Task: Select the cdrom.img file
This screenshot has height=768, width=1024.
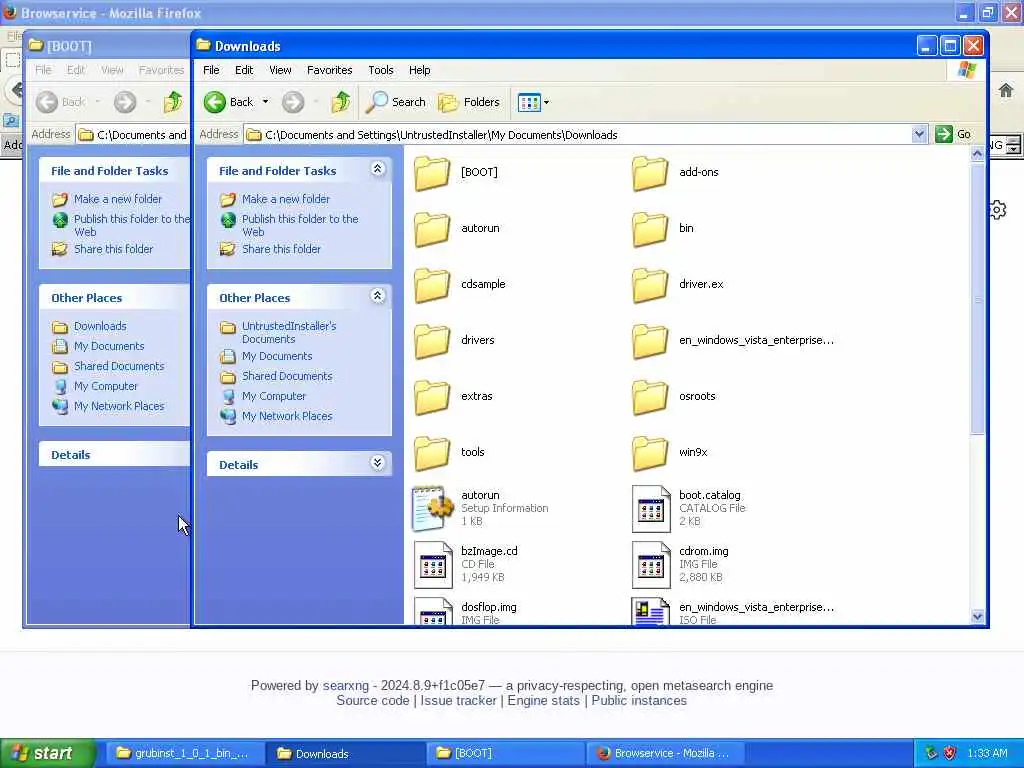Action: [680, 564]
